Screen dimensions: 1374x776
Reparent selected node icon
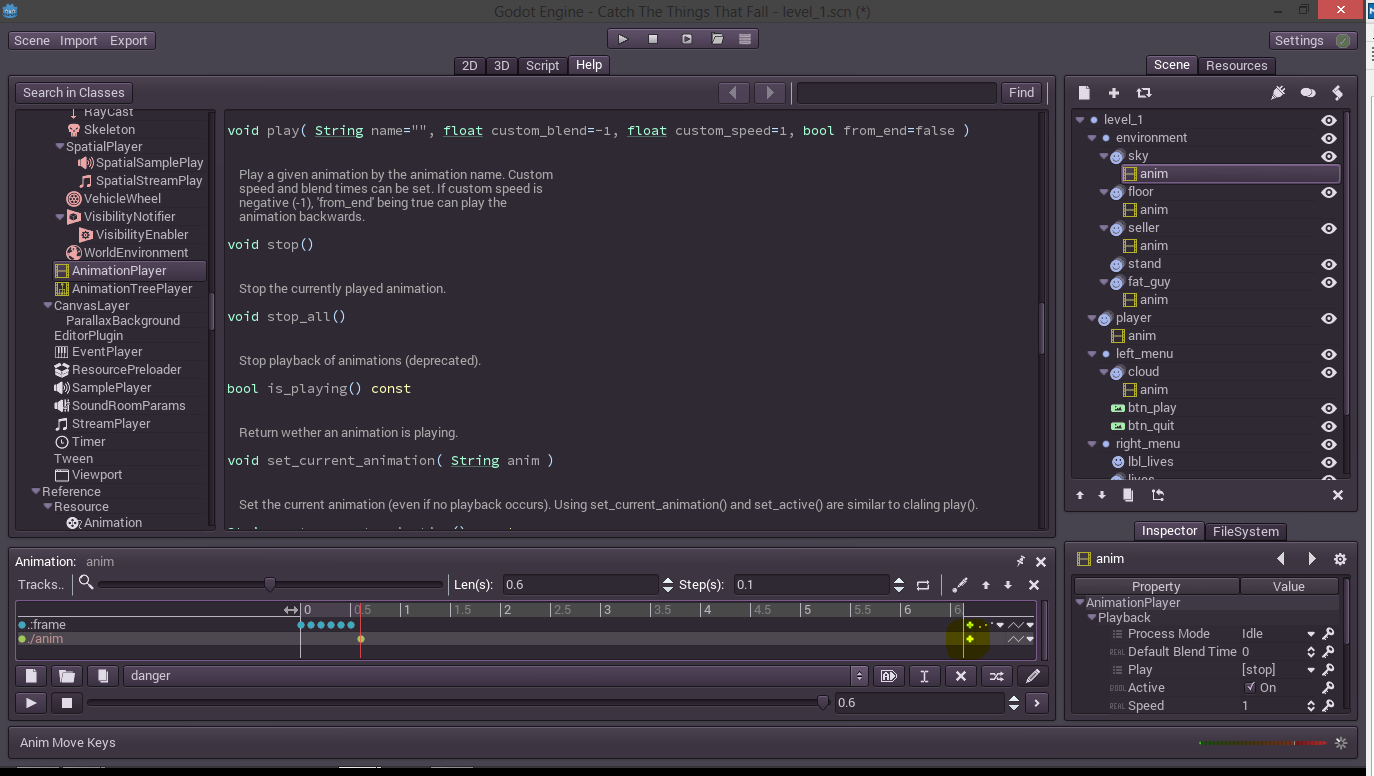tap(1158, 495)
